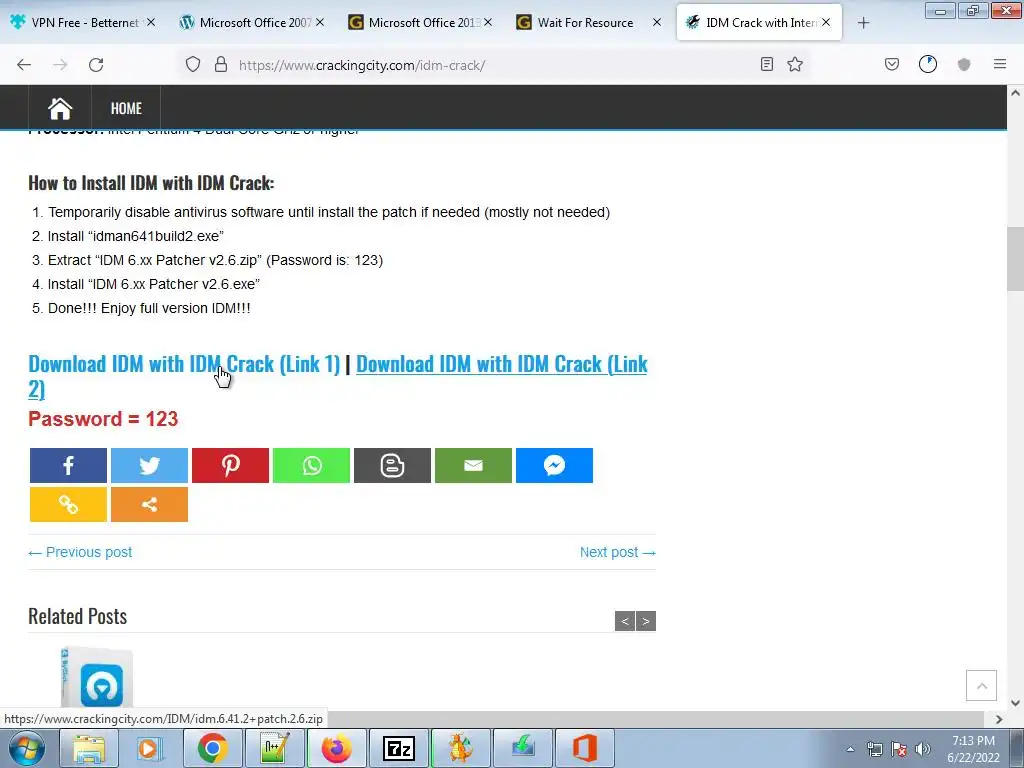Copy link with yellow chain button
The height and width of the screenshot is (768, 1024).
tap(68, 504)
